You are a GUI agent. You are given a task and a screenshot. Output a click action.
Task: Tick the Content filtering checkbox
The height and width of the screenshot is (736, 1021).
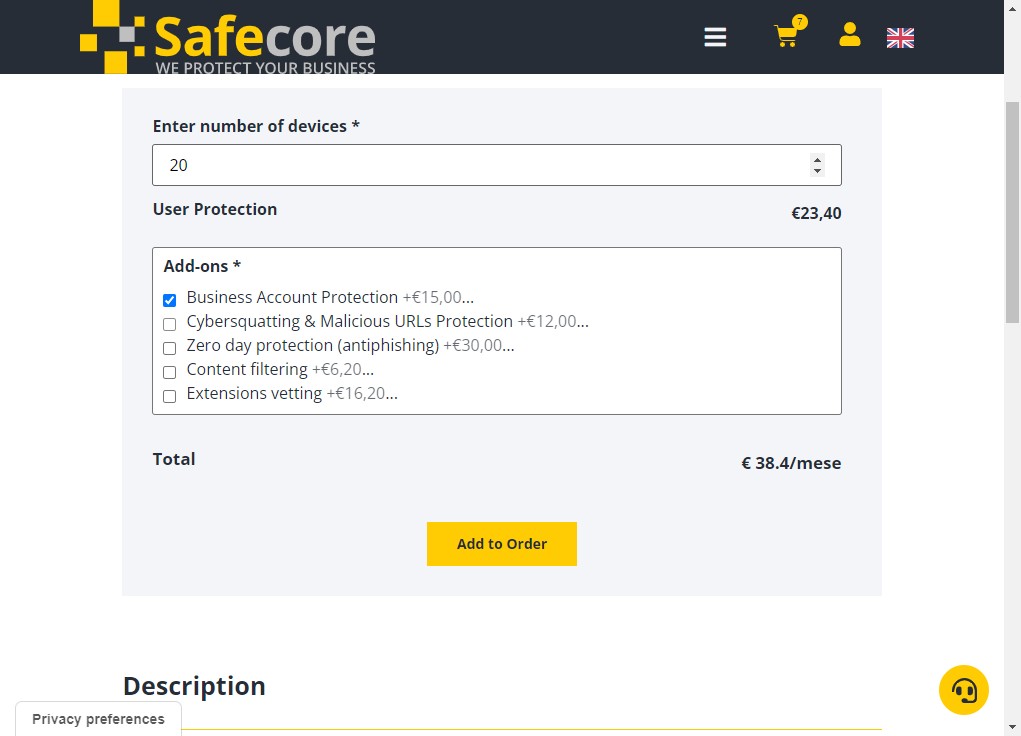point(169,373)
